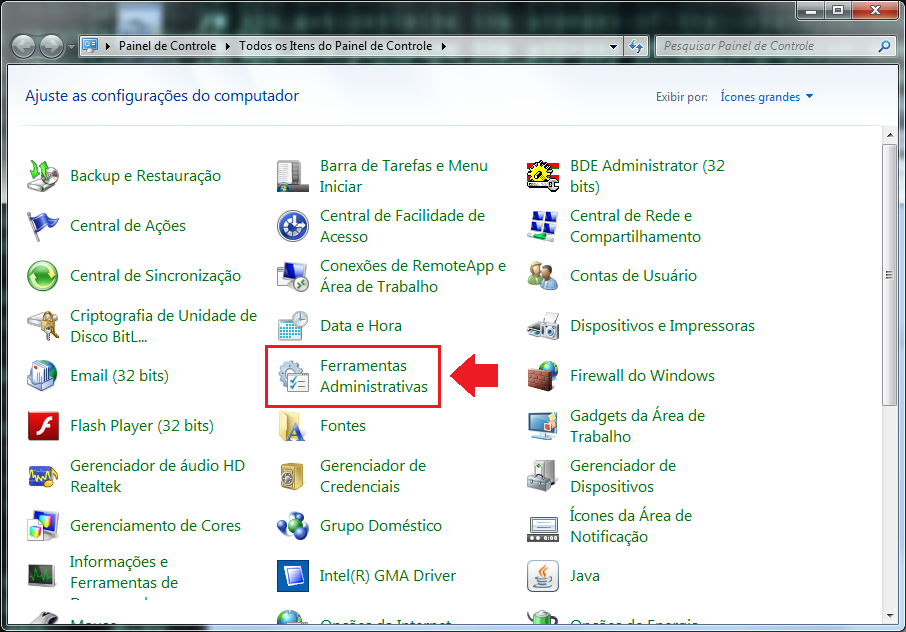Click the Grupo Doméstico spheres icon
The height and width of the screenshot is (632, 906).
coord(293,526)
